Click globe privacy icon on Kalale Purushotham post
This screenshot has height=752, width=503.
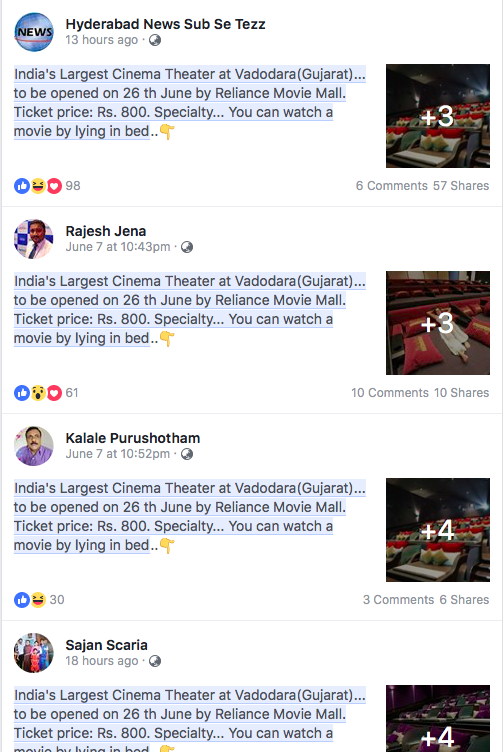point(187,454)
